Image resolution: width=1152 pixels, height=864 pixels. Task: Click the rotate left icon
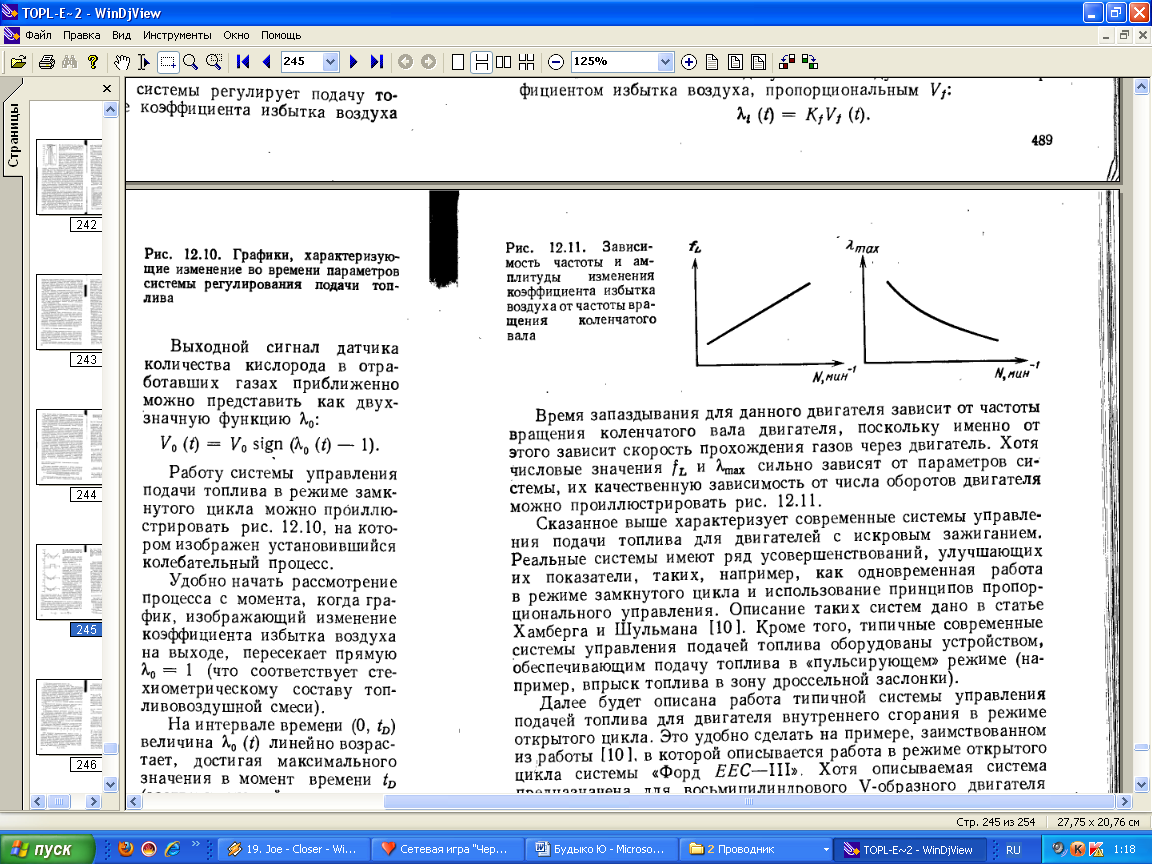coord(787,62)
